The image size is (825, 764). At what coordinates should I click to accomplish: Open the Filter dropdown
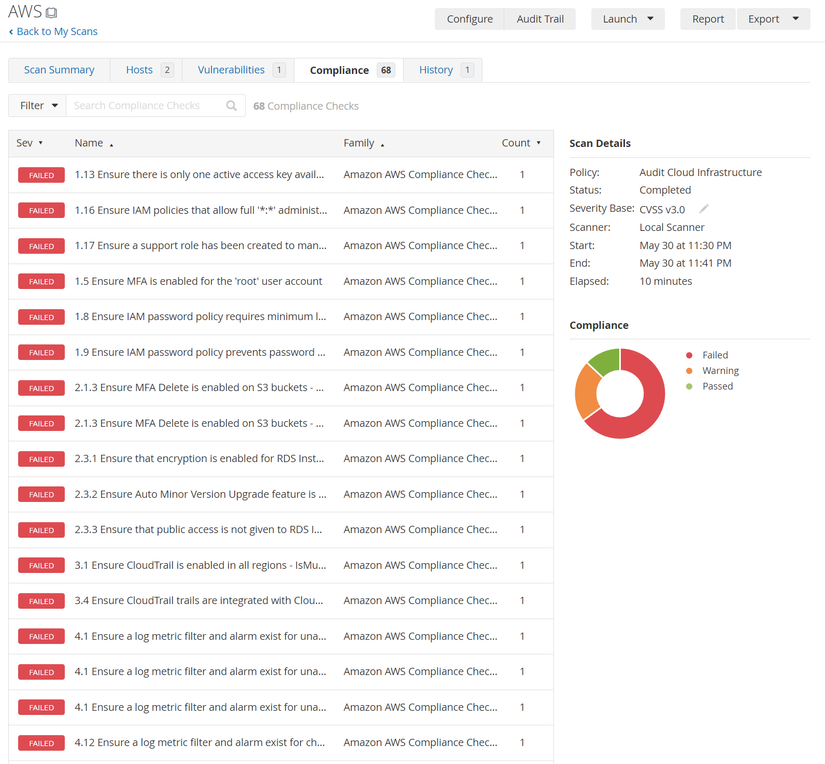tap(37, 106)
